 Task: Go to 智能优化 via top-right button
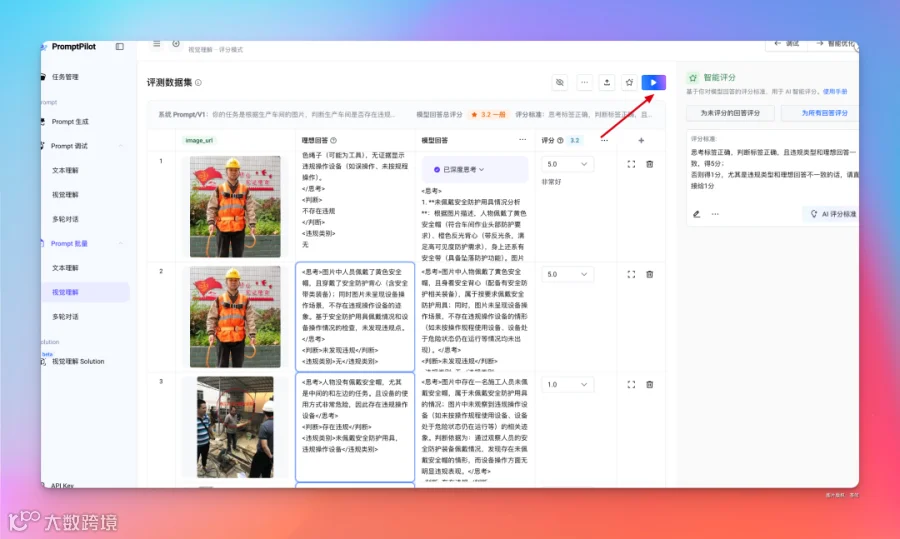tap(835, 44)
